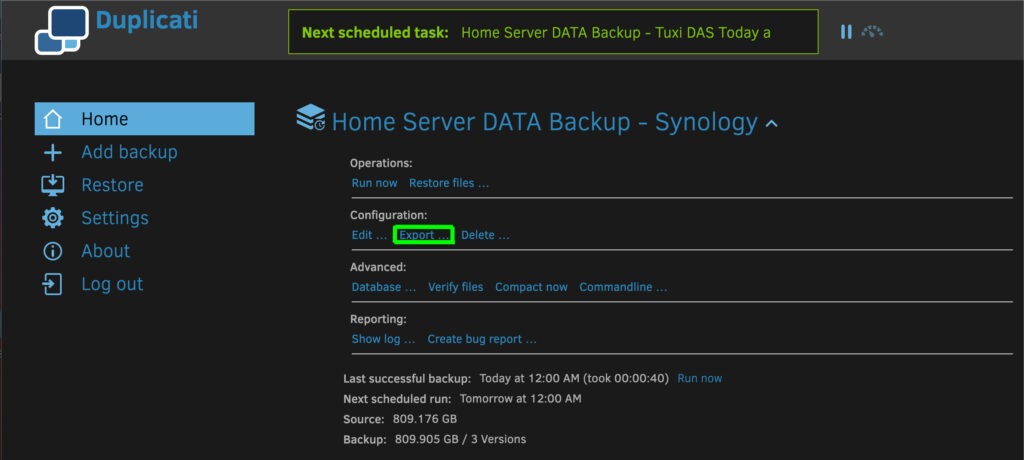Screen dimensions: 1024x460
Task: Click the Duplicati logo icon
Action: (62, 30)
